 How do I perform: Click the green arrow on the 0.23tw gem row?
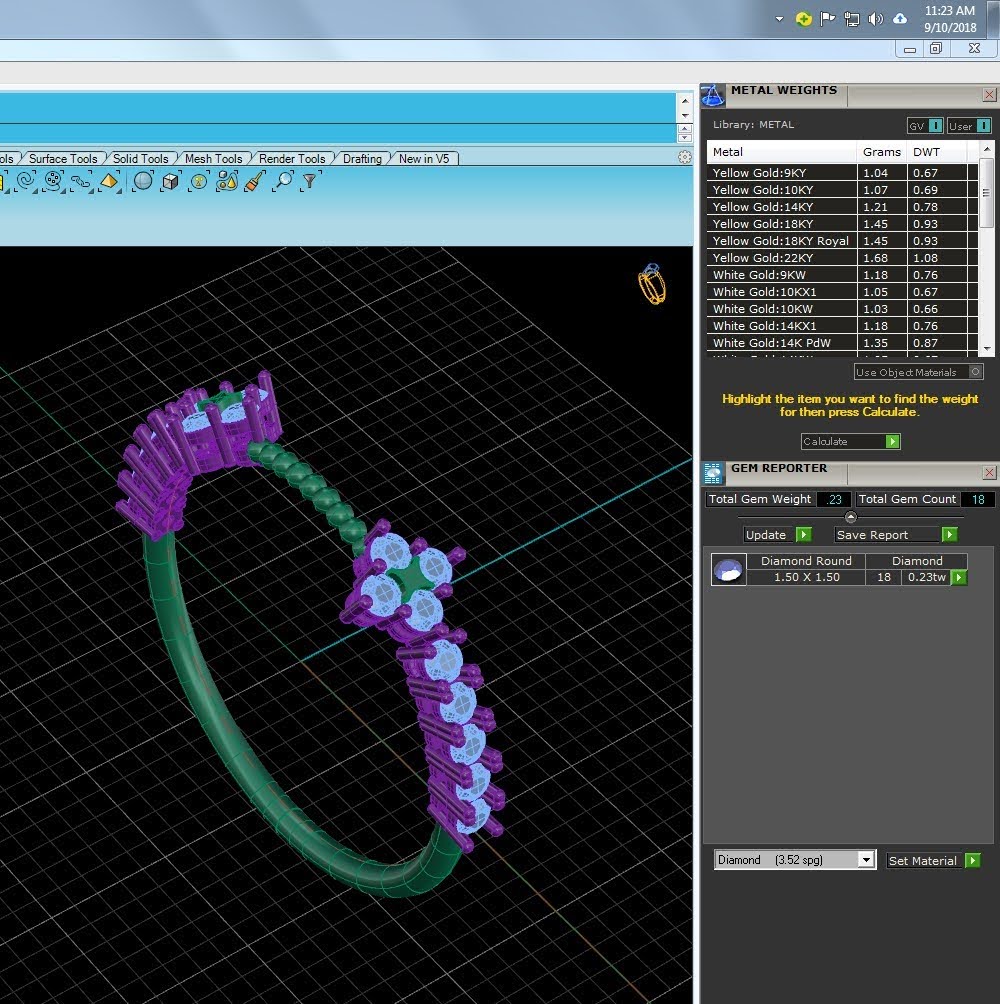click(x=958, y=578)
